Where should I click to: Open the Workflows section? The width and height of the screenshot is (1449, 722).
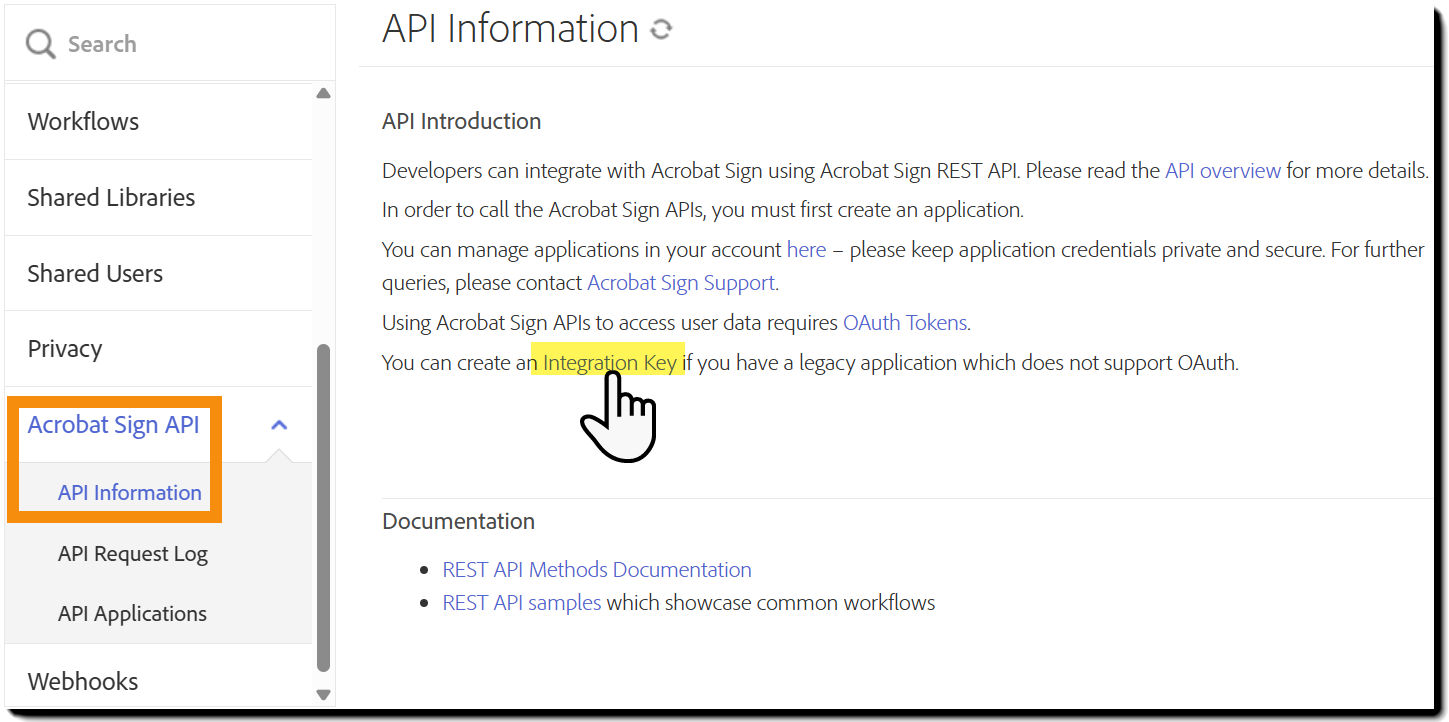83,121
